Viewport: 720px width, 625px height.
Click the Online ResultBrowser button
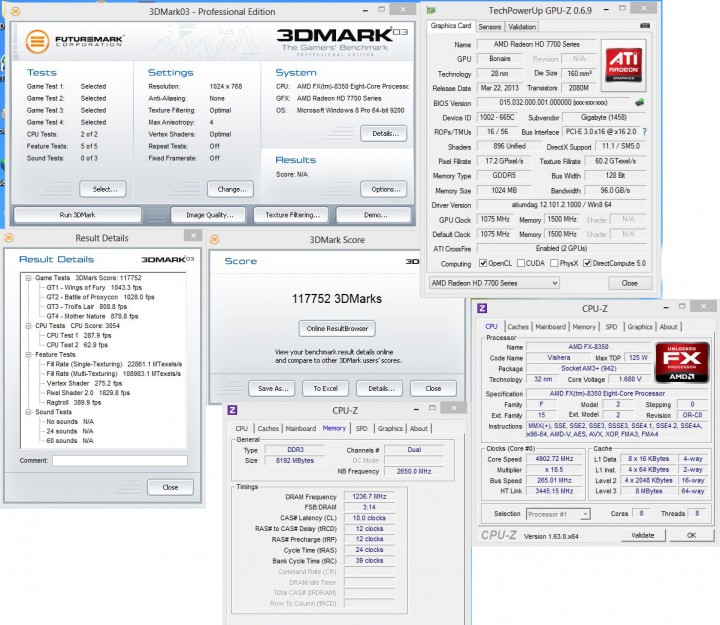(x=337, y=328)
